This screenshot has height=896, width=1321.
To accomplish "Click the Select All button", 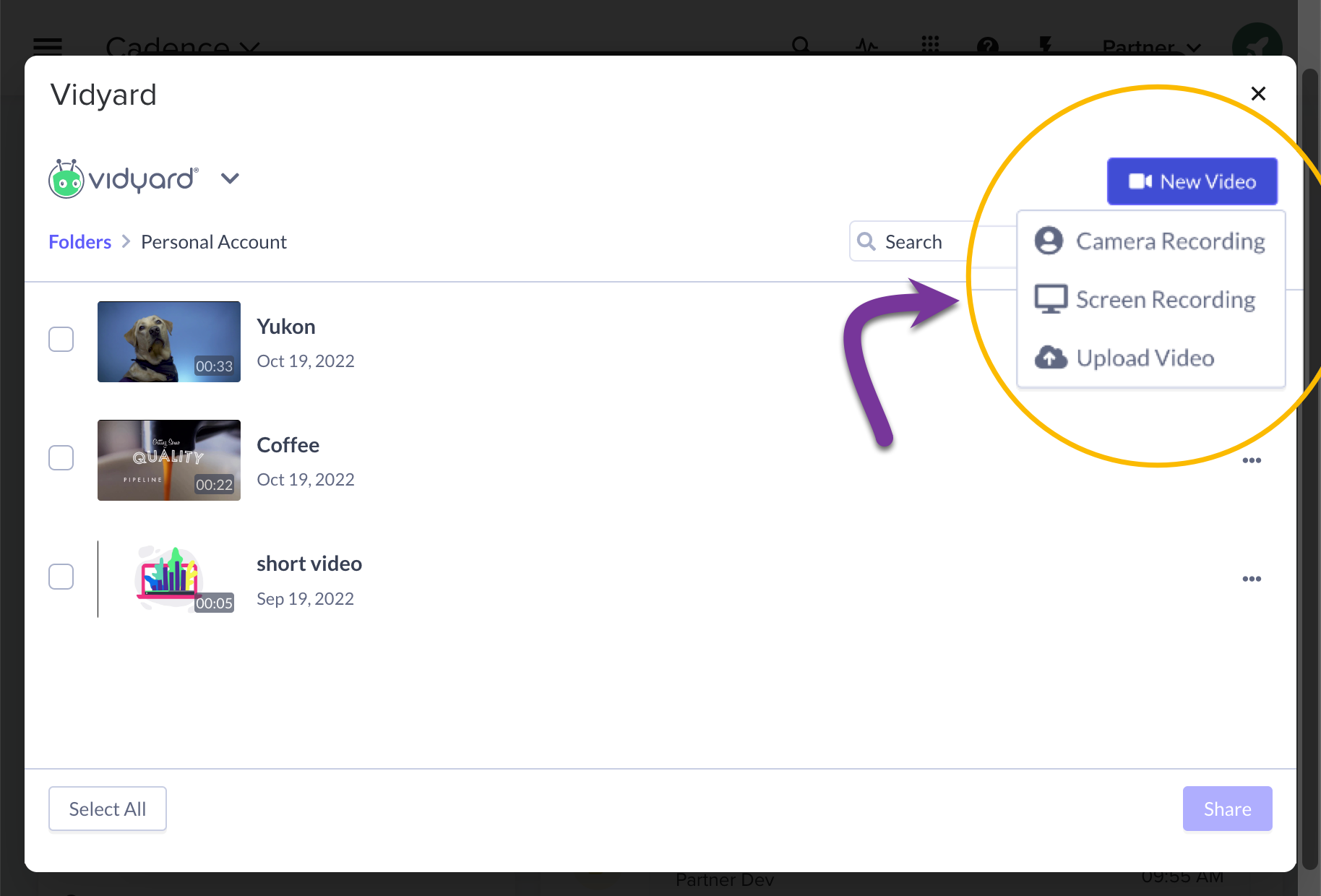I will tap(108, 809).
